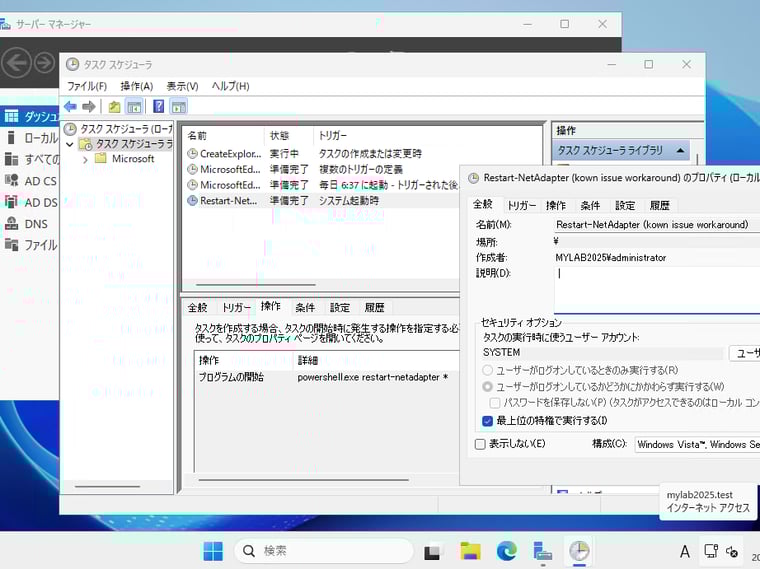Click the task list horizontal scrollbar
Screen dimensions: 760x569
(255, 284)
